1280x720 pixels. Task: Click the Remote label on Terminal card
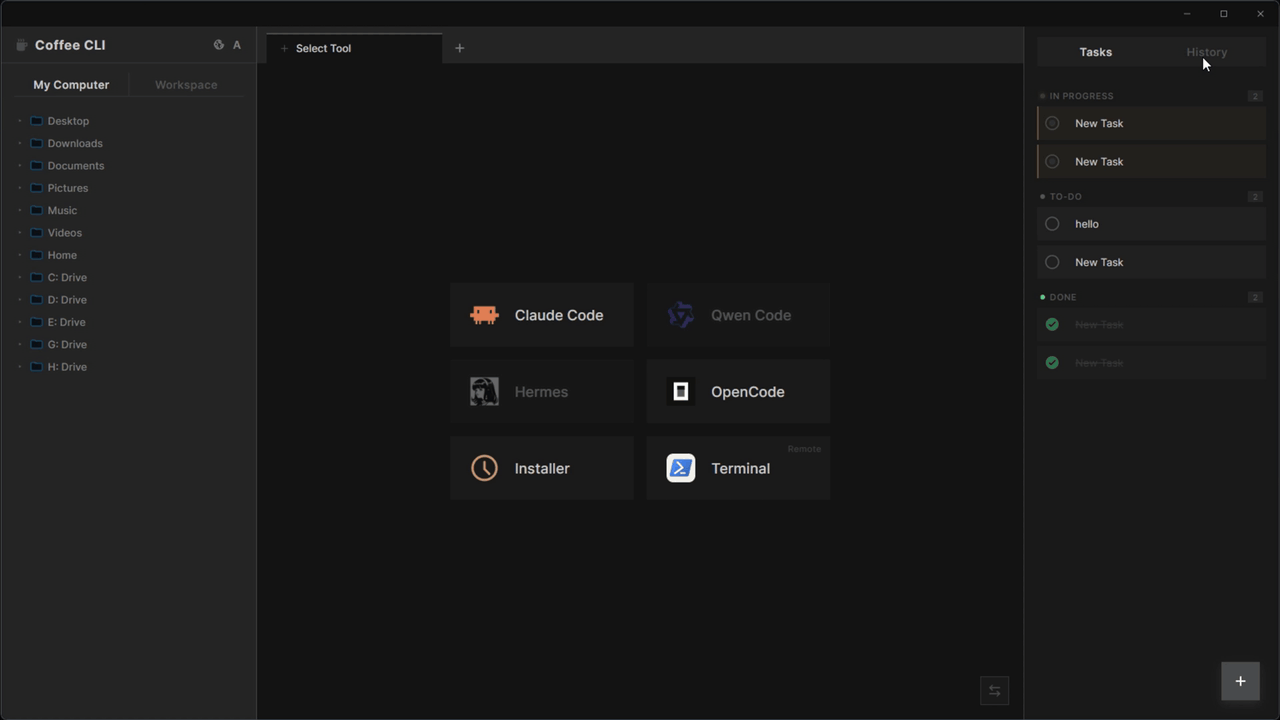click(x=804, y=449)
